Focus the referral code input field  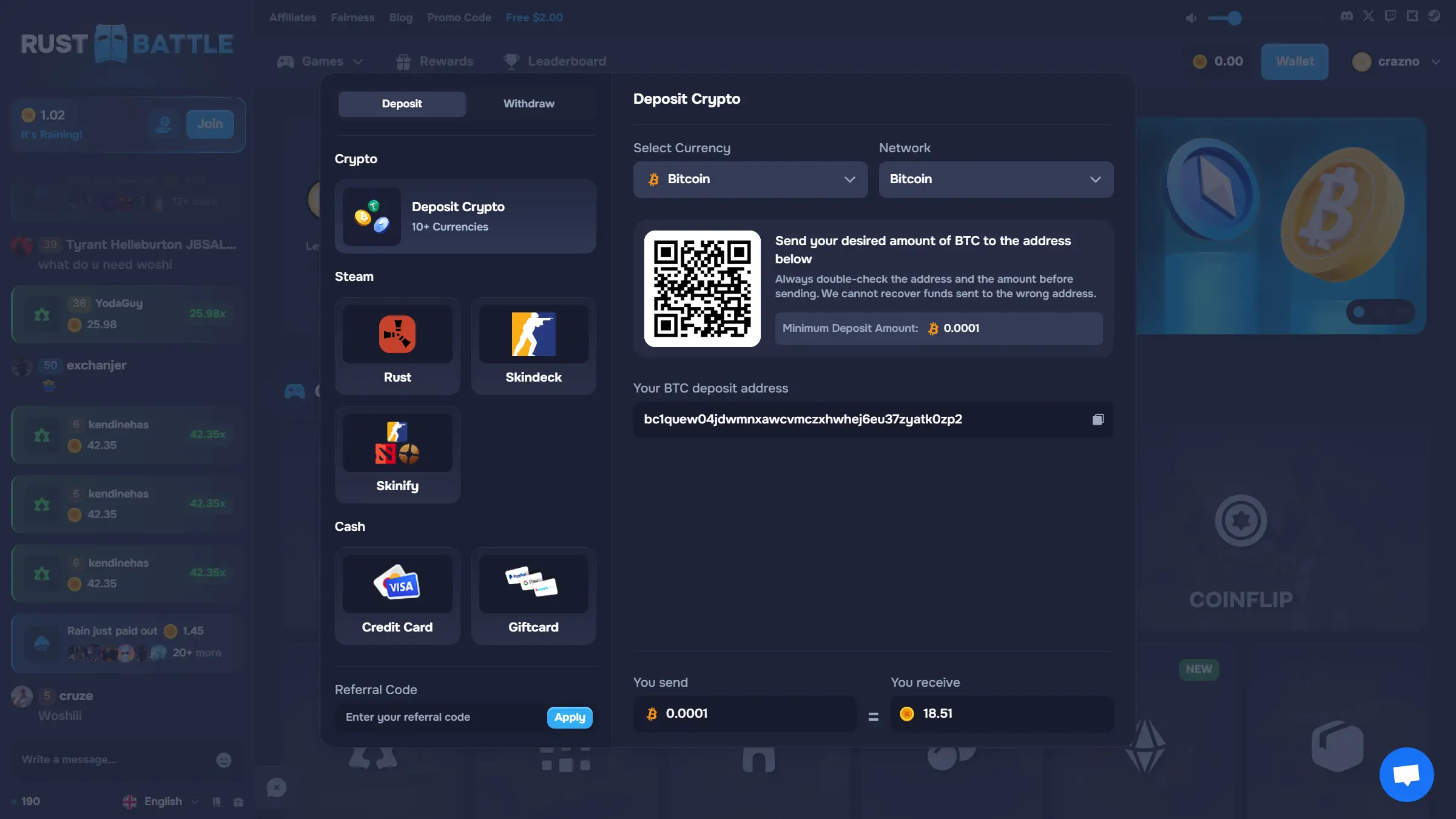[441, 717]
